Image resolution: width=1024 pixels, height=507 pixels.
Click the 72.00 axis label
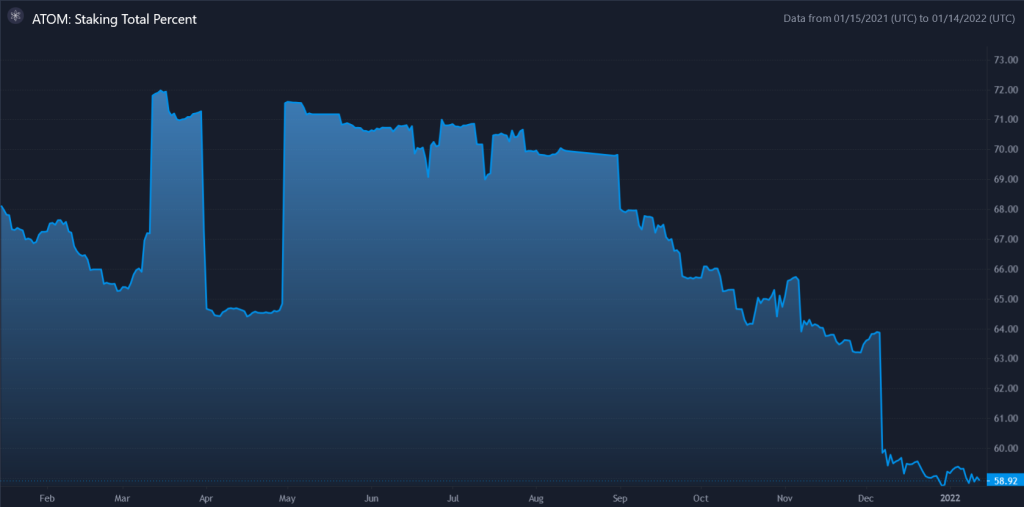1006,90
